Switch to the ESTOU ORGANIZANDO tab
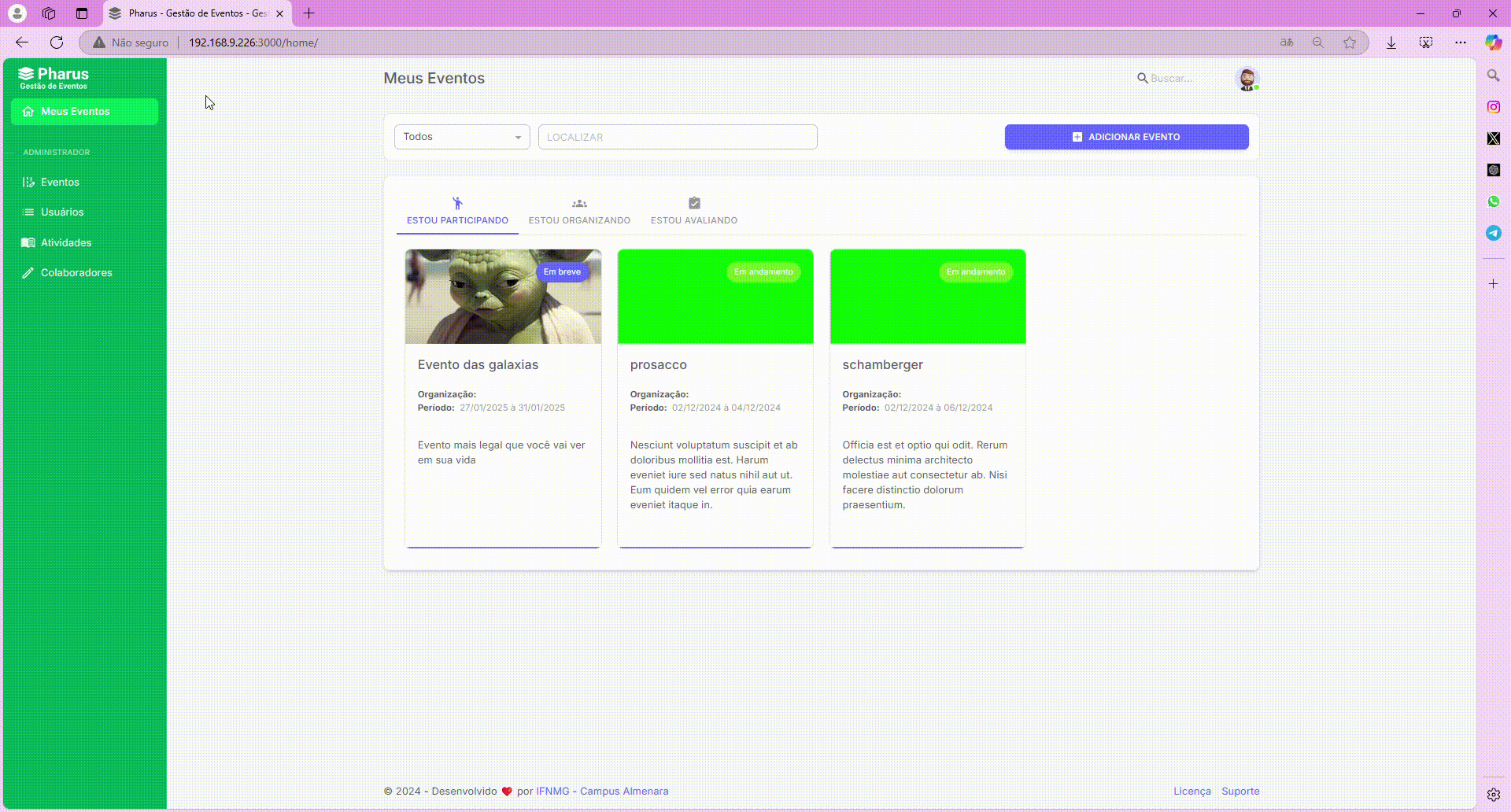1511x812 pixels. [x=579, y=212]
